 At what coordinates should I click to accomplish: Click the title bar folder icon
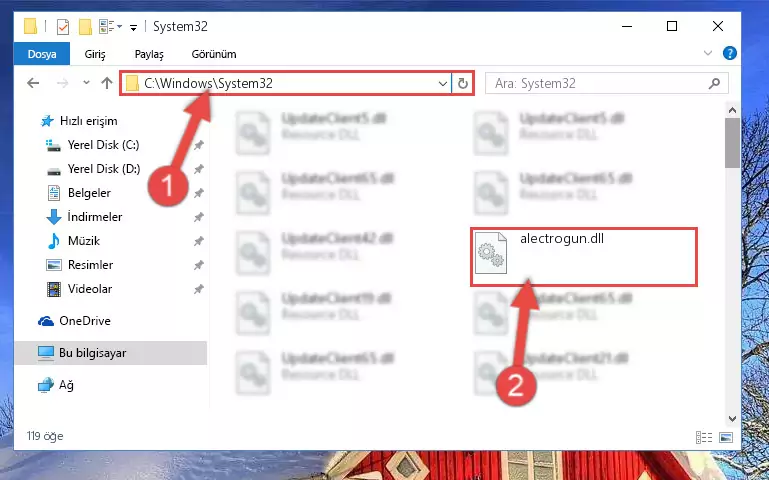pyautogui.click(x=30, y=26)
